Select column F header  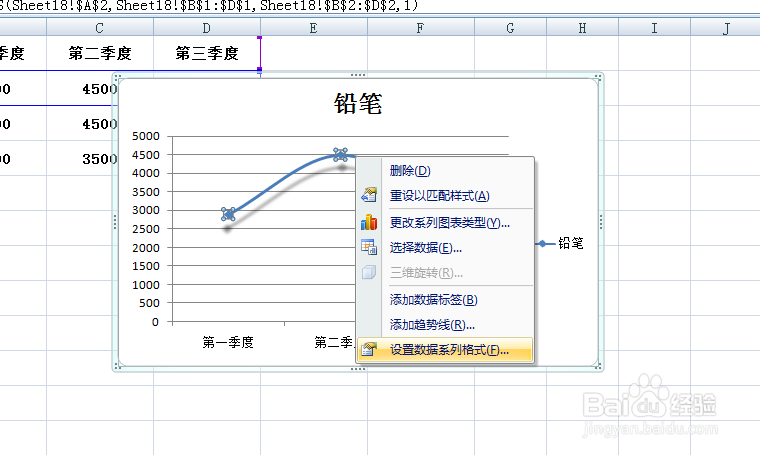pos(420,28)
